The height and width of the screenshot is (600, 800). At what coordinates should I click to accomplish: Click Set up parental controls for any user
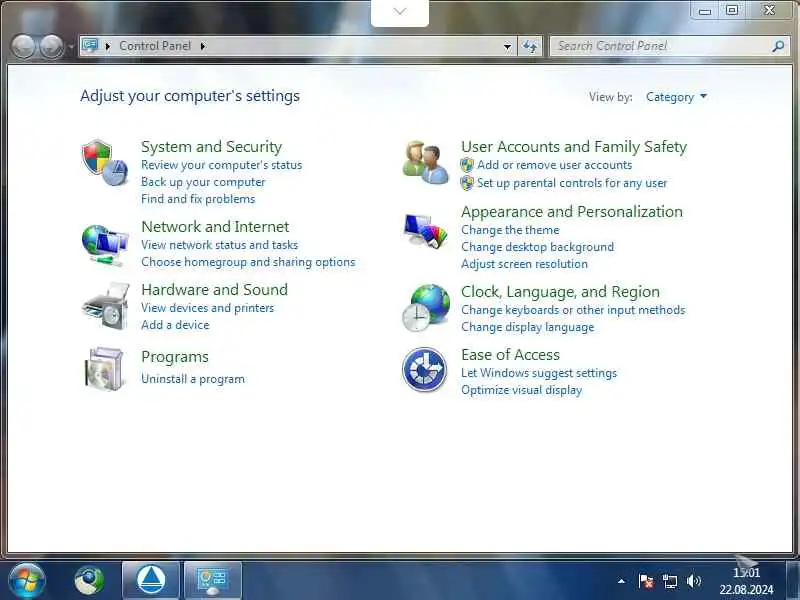[x=572, y=183]
